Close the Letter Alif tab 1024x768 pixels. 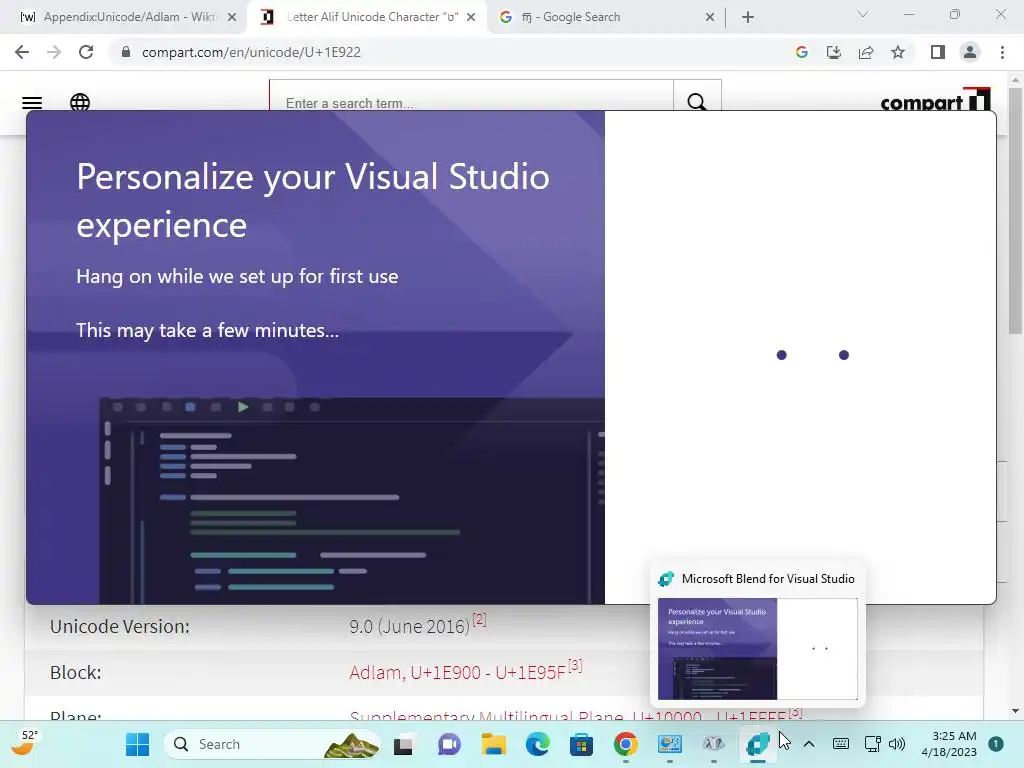(471, 18)
